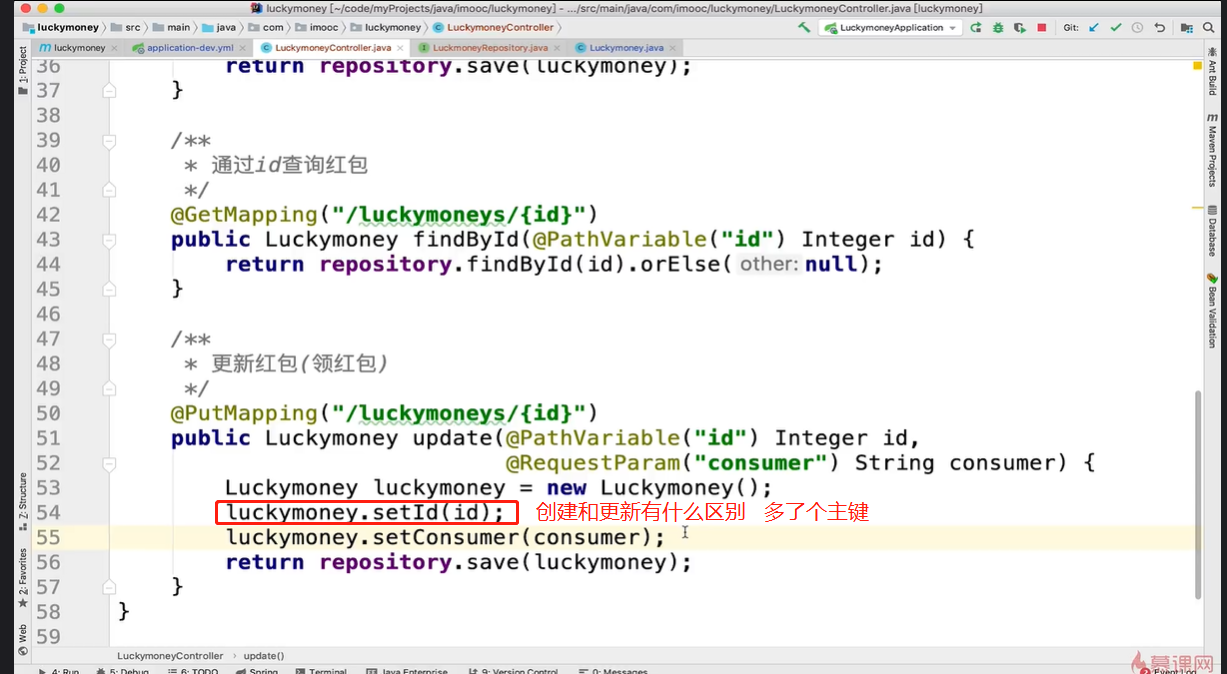Collapse the fold marker on line 57
The image size is (1227, 674).
[109, 587]
